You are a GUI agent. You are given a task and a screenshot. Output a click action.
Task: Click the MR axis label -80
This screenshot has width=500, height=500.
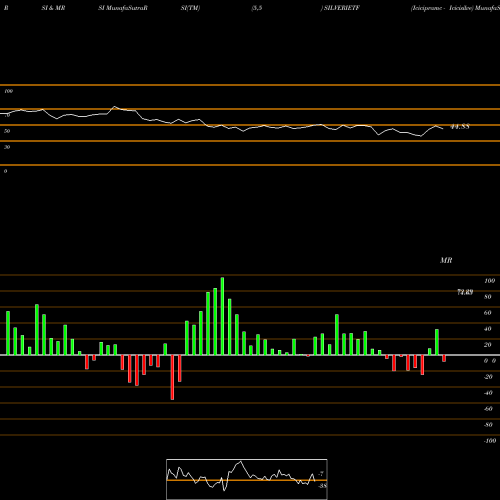(x=488, y=425)
